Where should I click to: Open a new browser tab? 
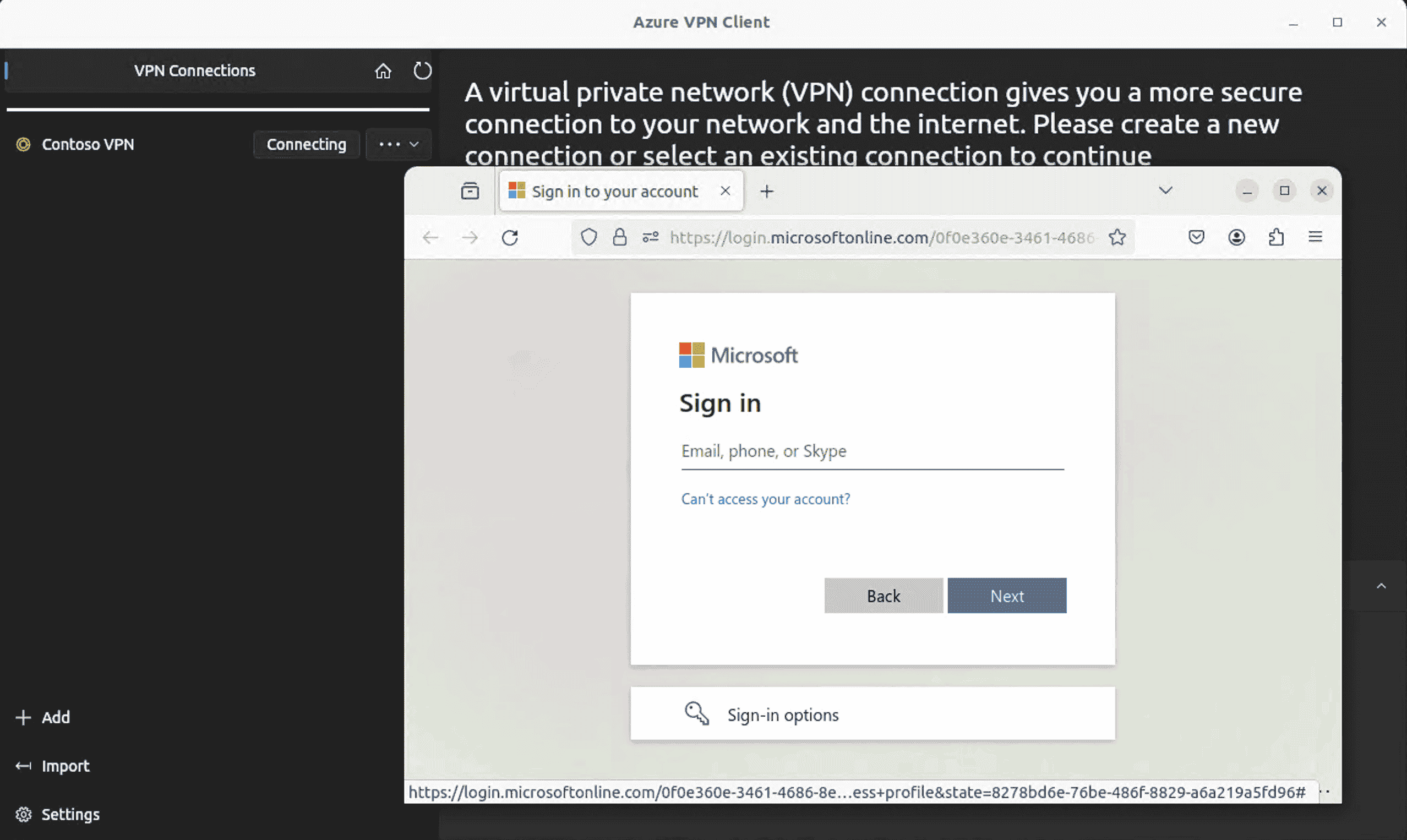coord(767,192)
